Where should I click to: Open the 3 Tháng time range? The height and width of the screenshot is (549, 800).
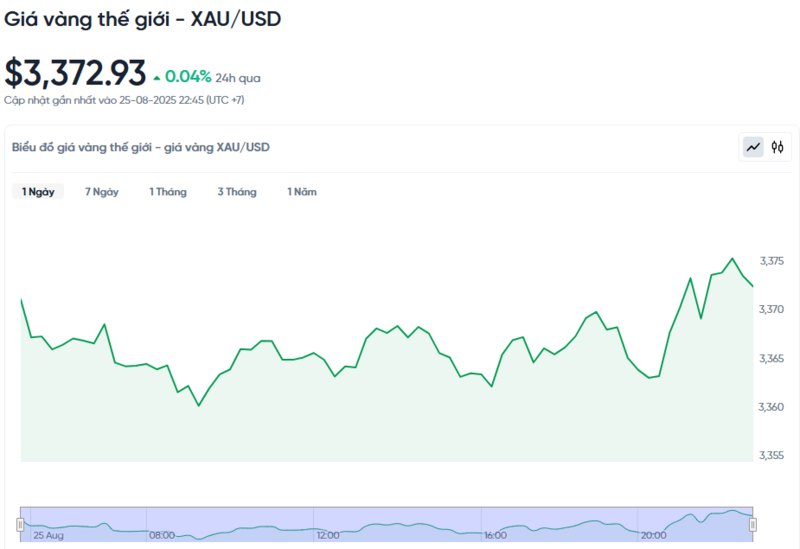[x=237, y=192]
